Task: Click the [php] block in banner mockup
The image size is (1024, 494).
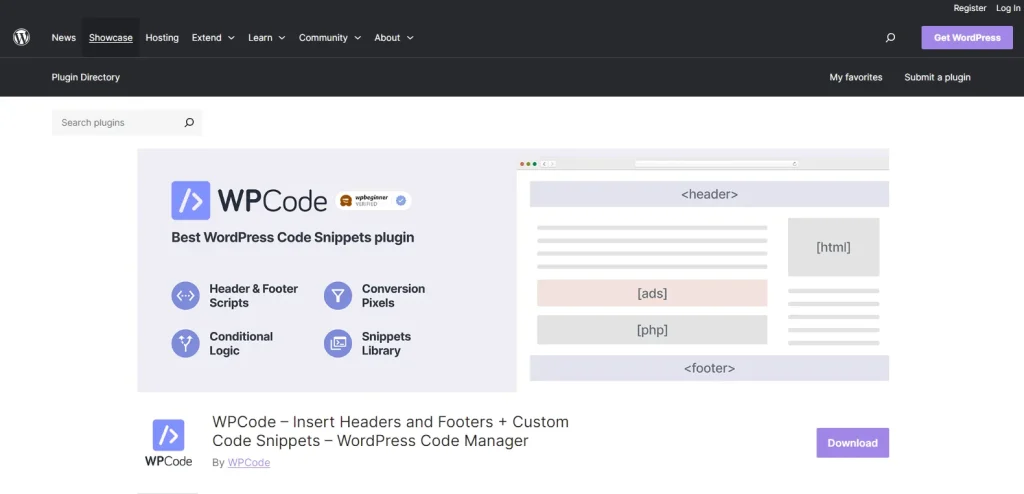Action: click(652, 330)
